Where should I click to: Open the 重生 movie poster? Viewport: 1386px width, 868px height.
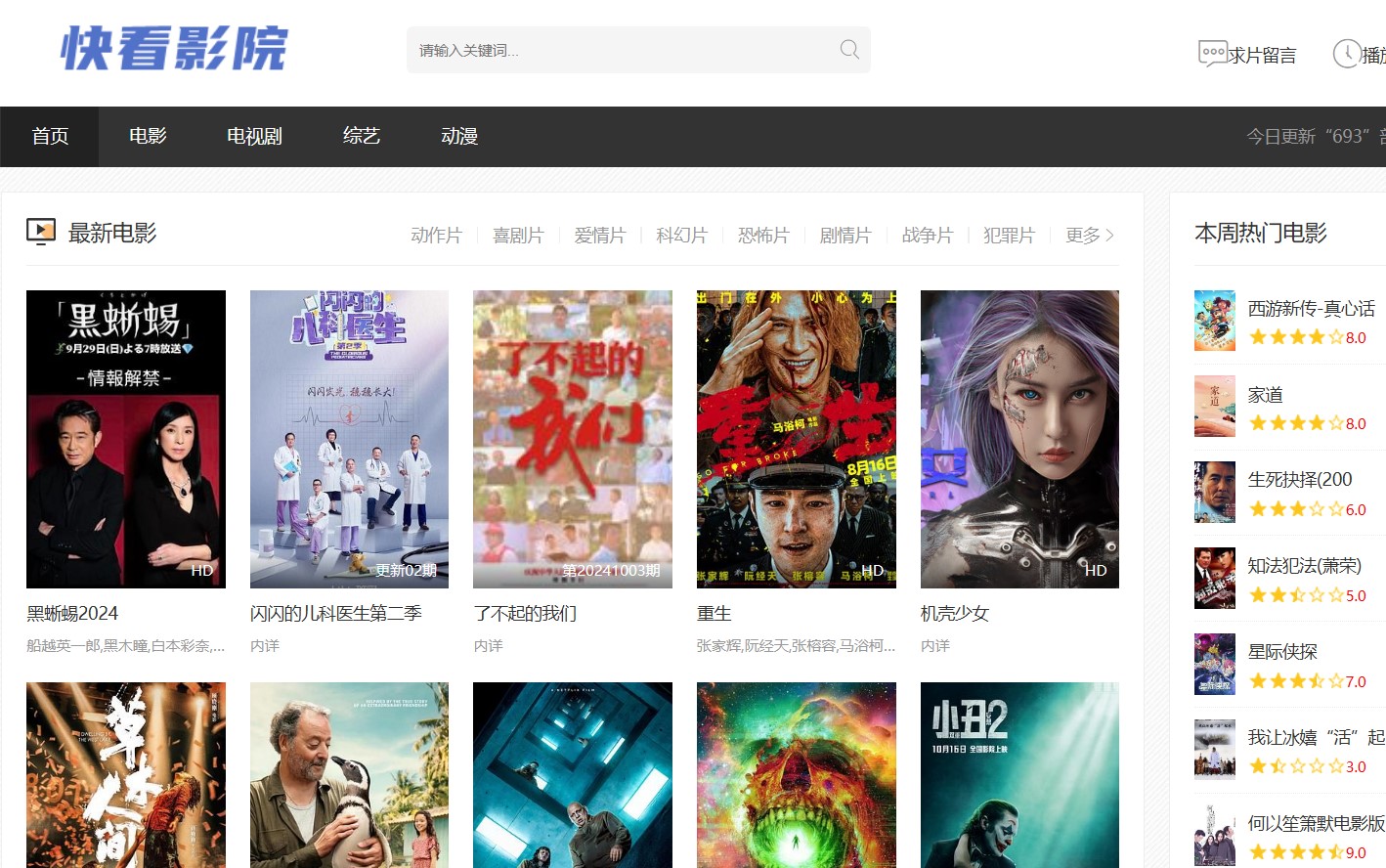coord(797,439)
